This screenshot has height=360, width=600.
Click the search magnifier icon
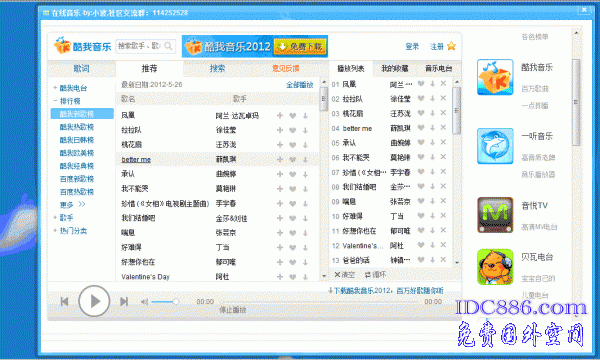point(168,46)
